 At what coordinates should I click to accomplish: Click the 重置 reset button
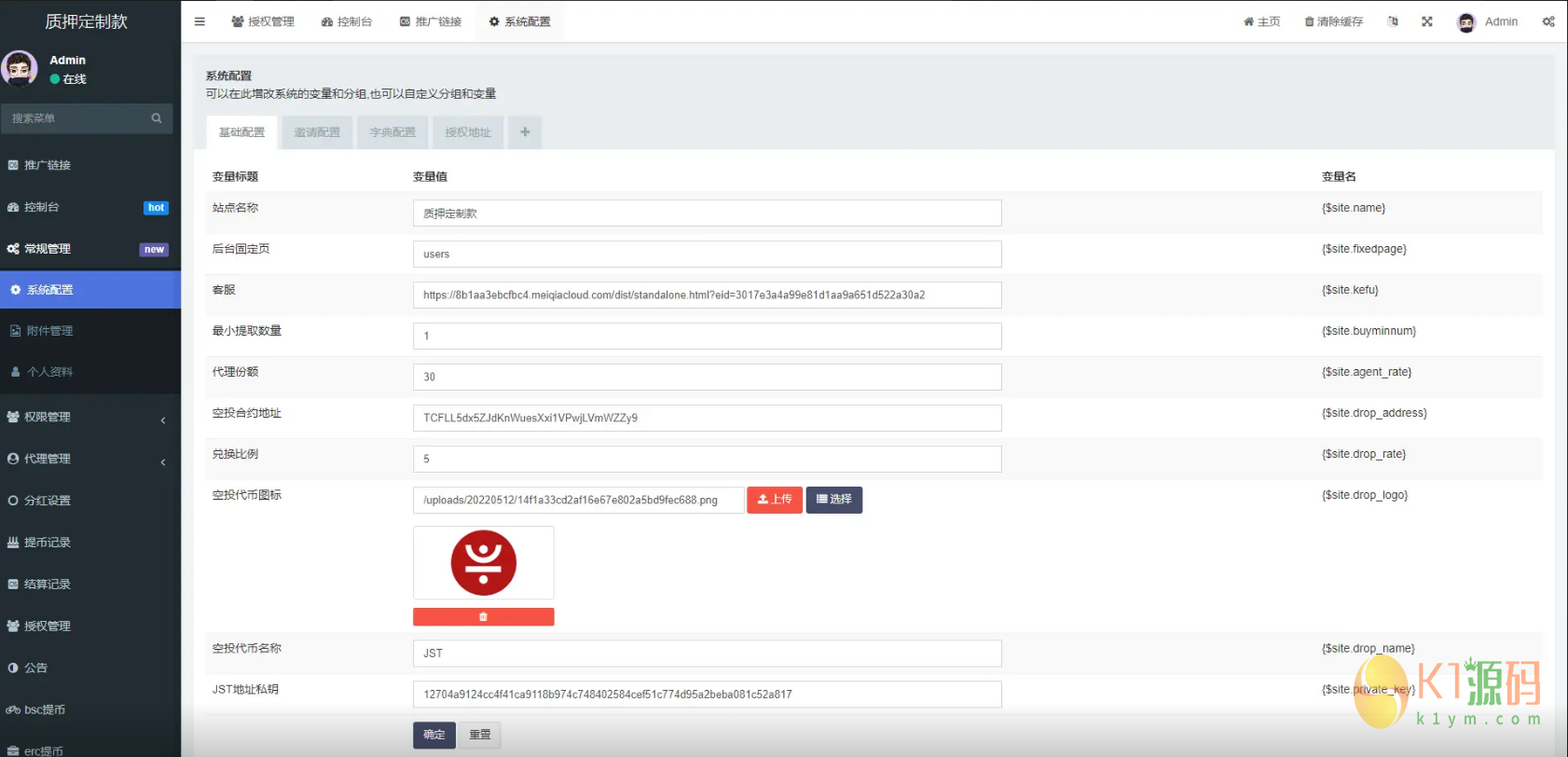[480, 735]
